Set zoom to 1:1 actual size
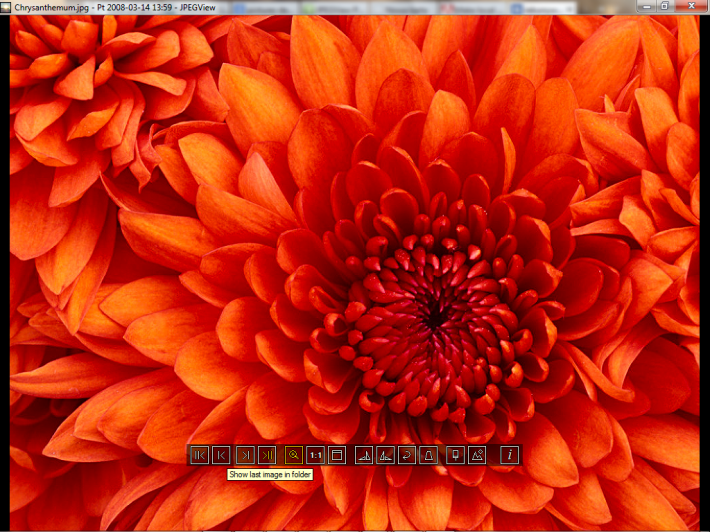Screen dimensions: 710x532 tap(315, 455)
